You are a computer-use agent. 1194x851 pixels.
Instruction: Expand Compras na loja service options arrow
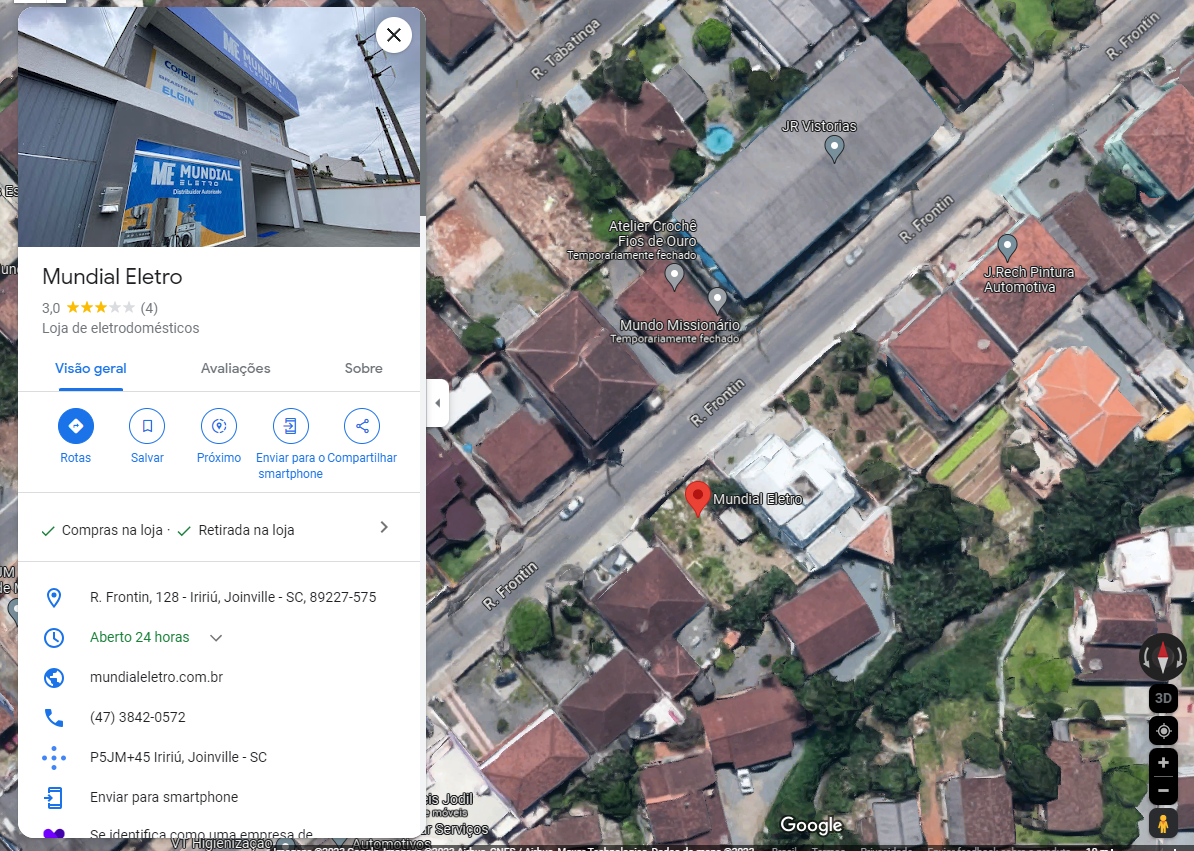[384, 527]
